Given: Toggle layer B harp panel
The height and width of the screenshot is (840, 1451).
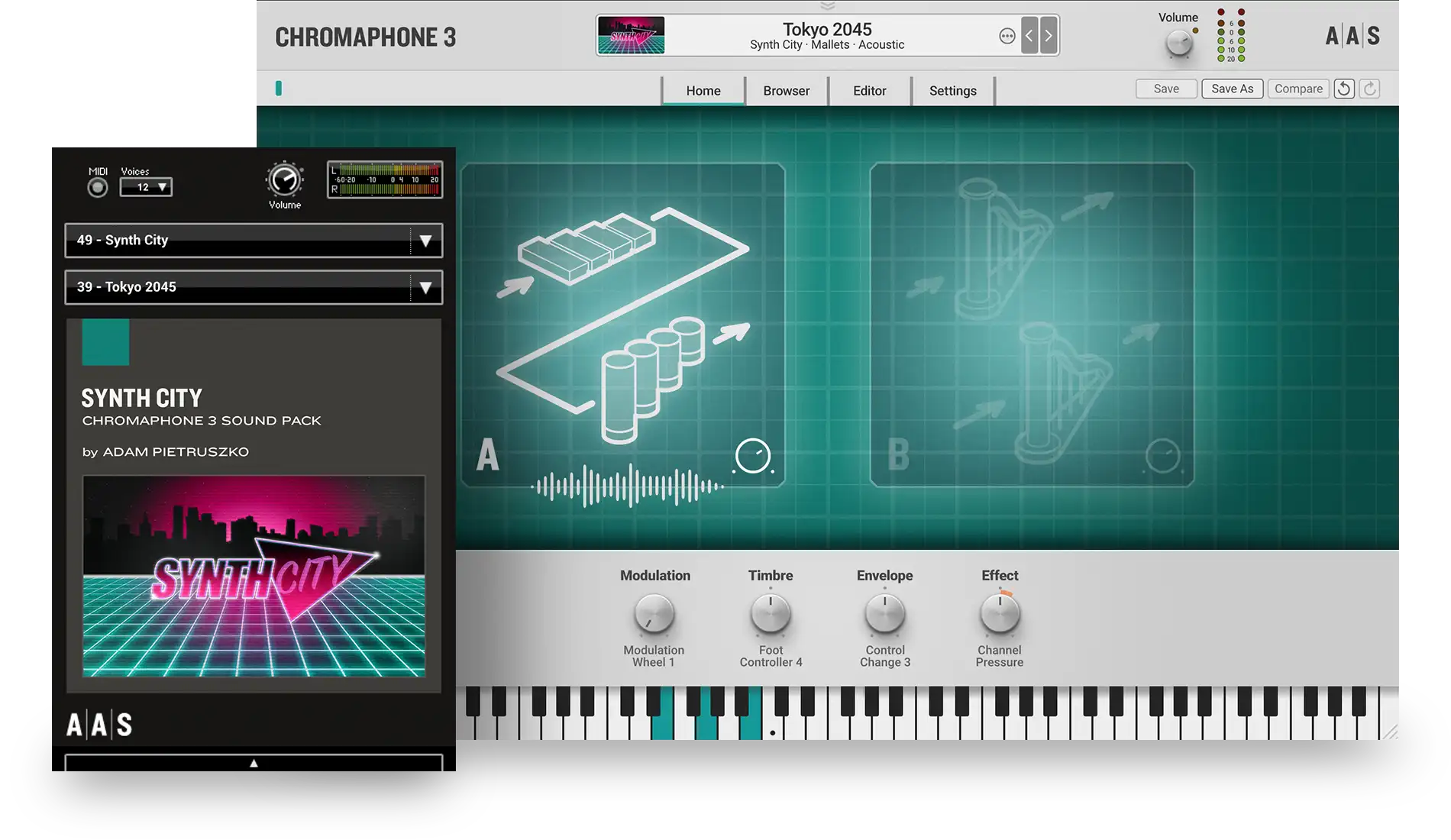Looking at the screenshot, I should pos(1031,325).
